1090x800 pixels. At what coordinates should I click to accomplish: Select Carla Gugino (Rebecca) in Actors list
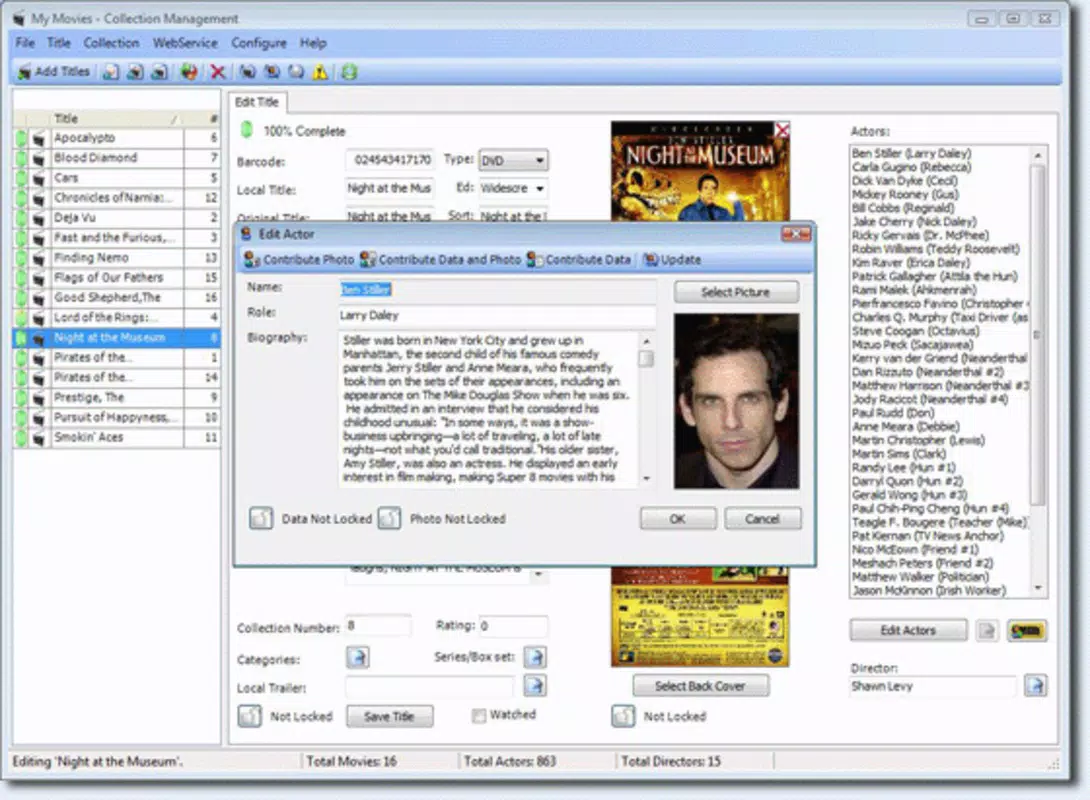(x=911, y=167)
